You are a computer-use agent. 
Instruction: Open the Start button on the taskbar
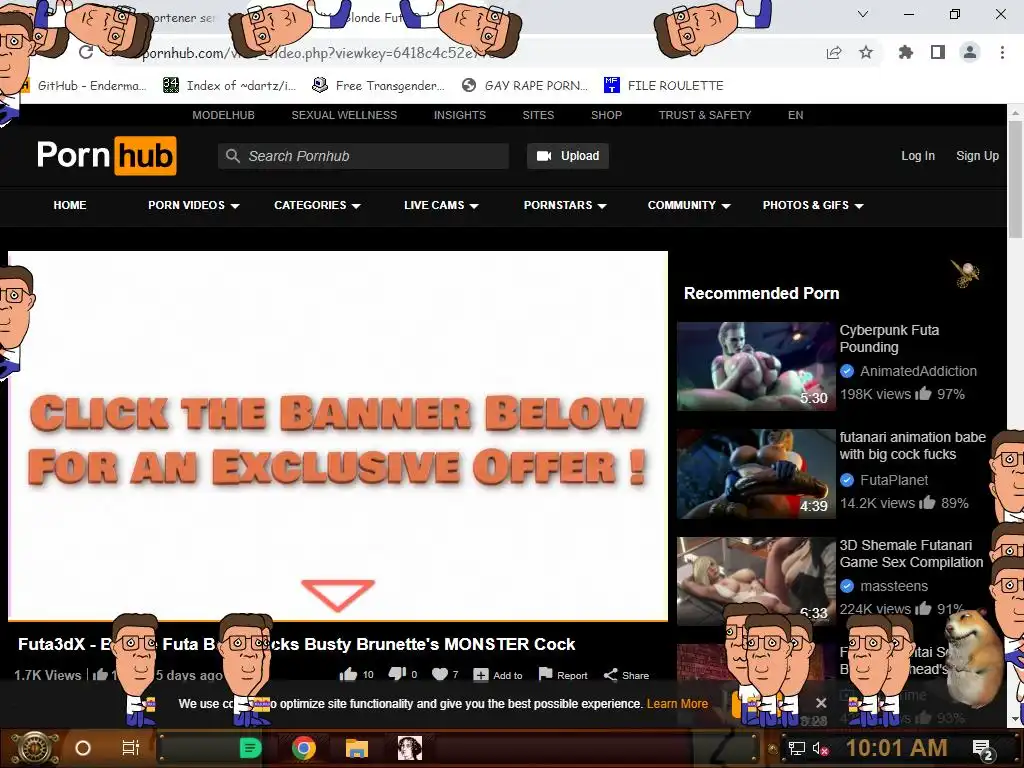pos(34,748)
